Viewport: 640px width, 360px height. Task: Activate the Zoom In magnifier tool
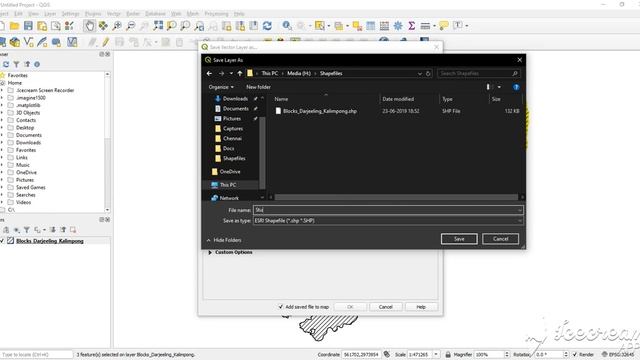(x=117, y=26)
